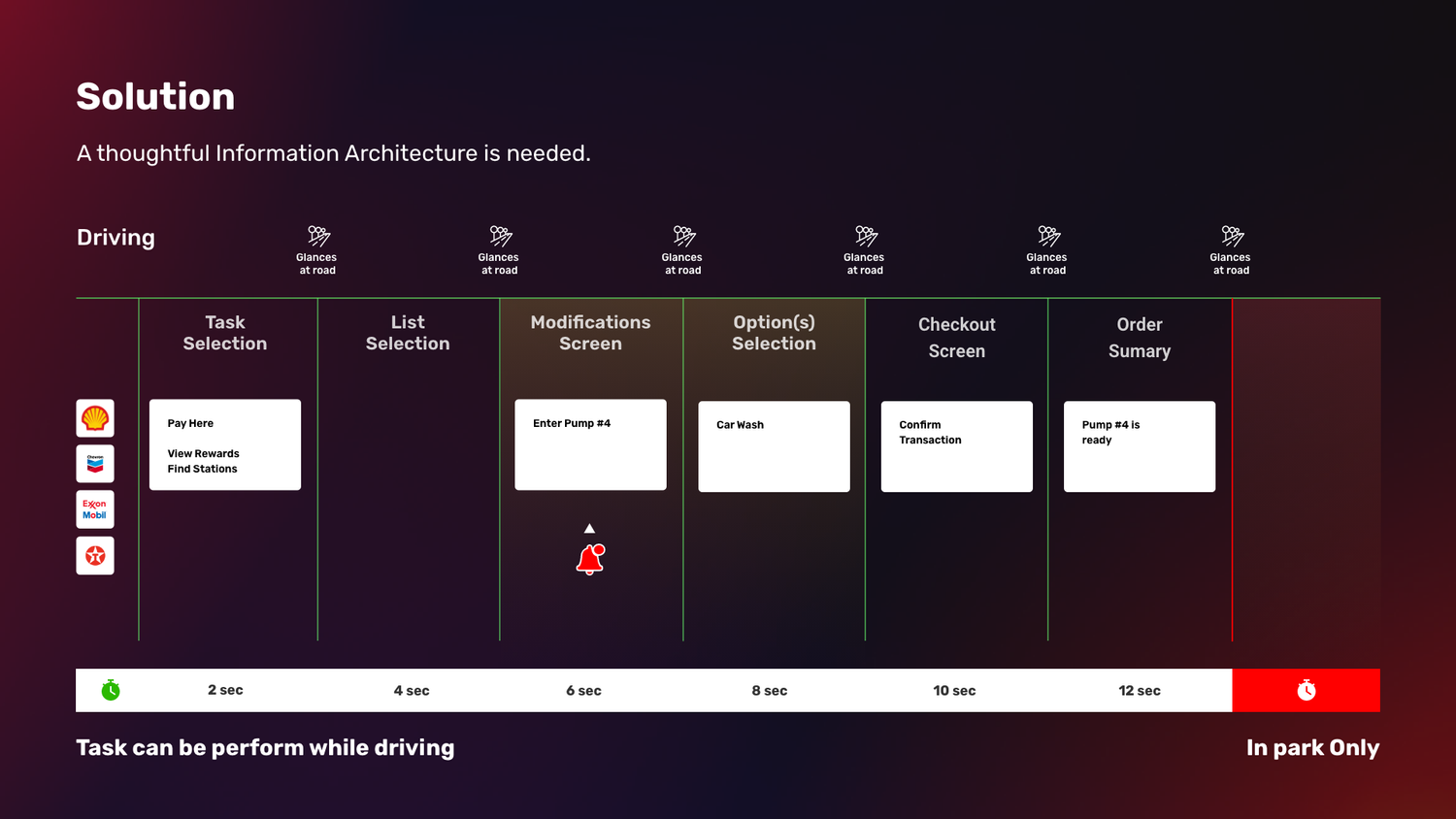Click the red notification bell icon

click(x=589, y=559)
